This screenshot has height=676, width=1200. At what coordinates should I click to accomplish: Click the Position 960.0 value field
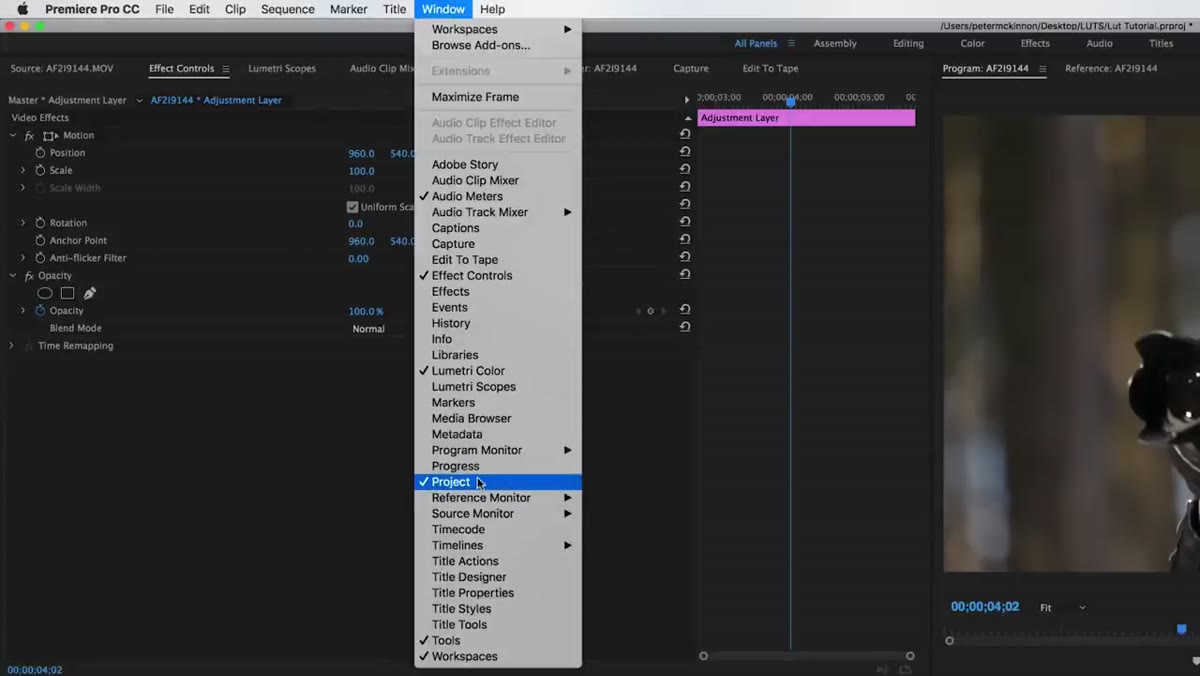(361, 154)
